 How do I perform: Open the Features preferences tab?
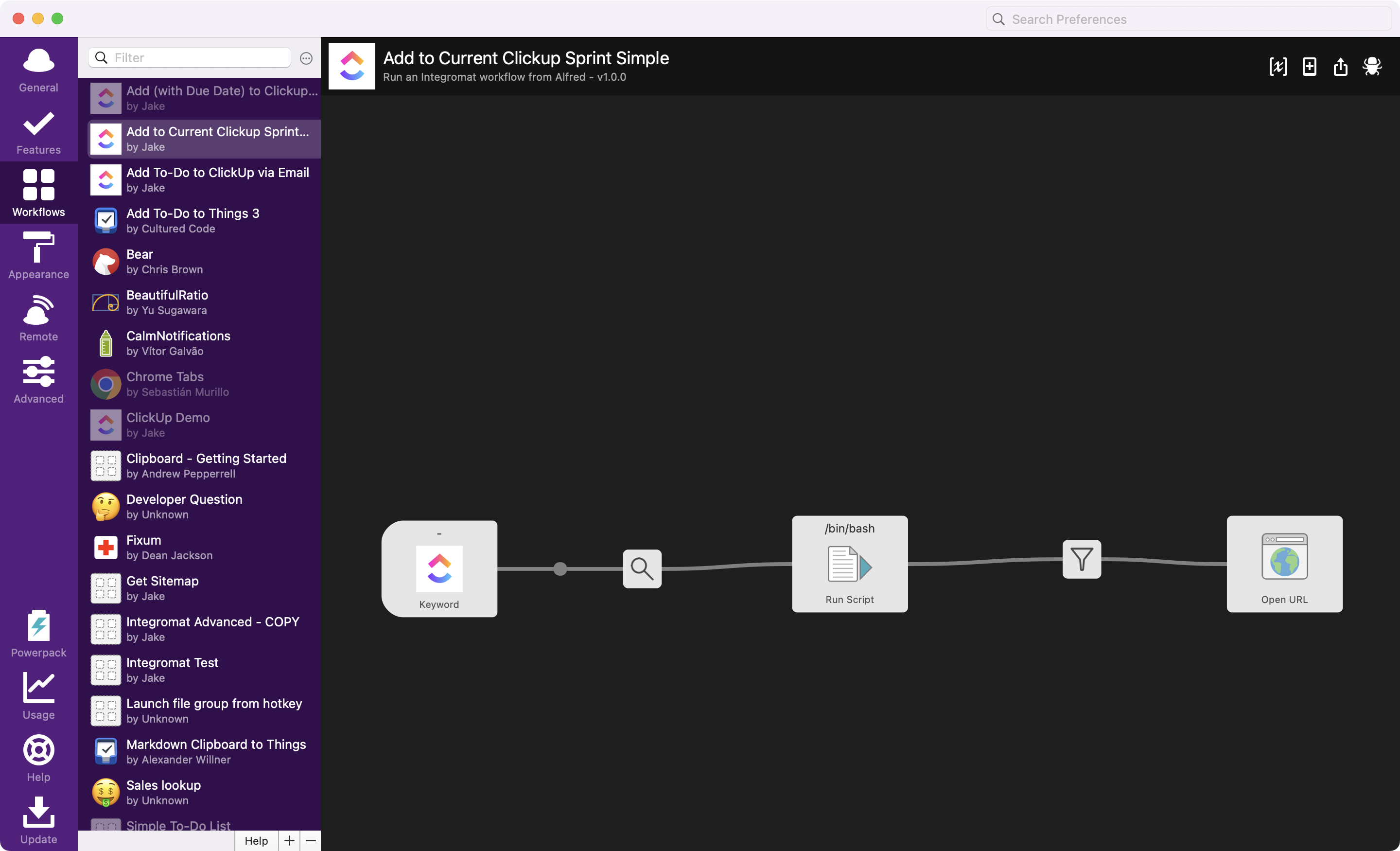(x=38, y=131)
